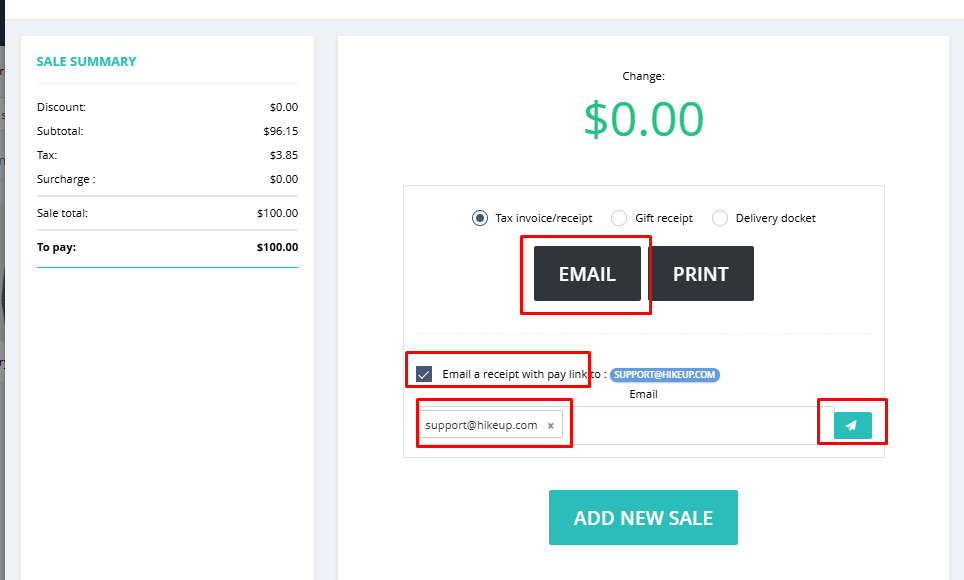Click the Subtotal $96.15 value
This screenshot has width=964, height=580.
280,131
